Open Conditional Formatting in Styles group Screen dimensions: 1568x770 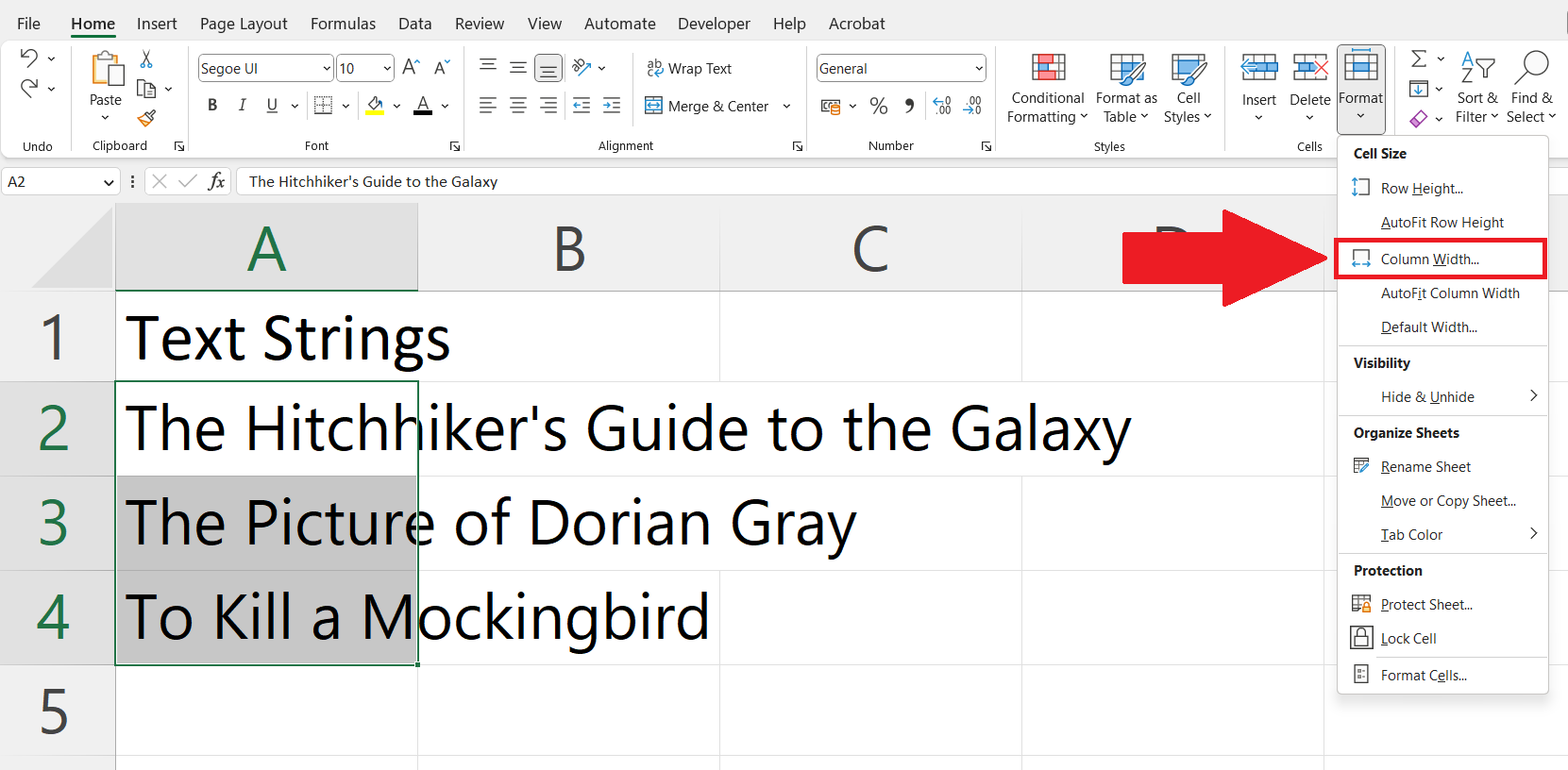pyautogui.click(x=1047, y=89)
